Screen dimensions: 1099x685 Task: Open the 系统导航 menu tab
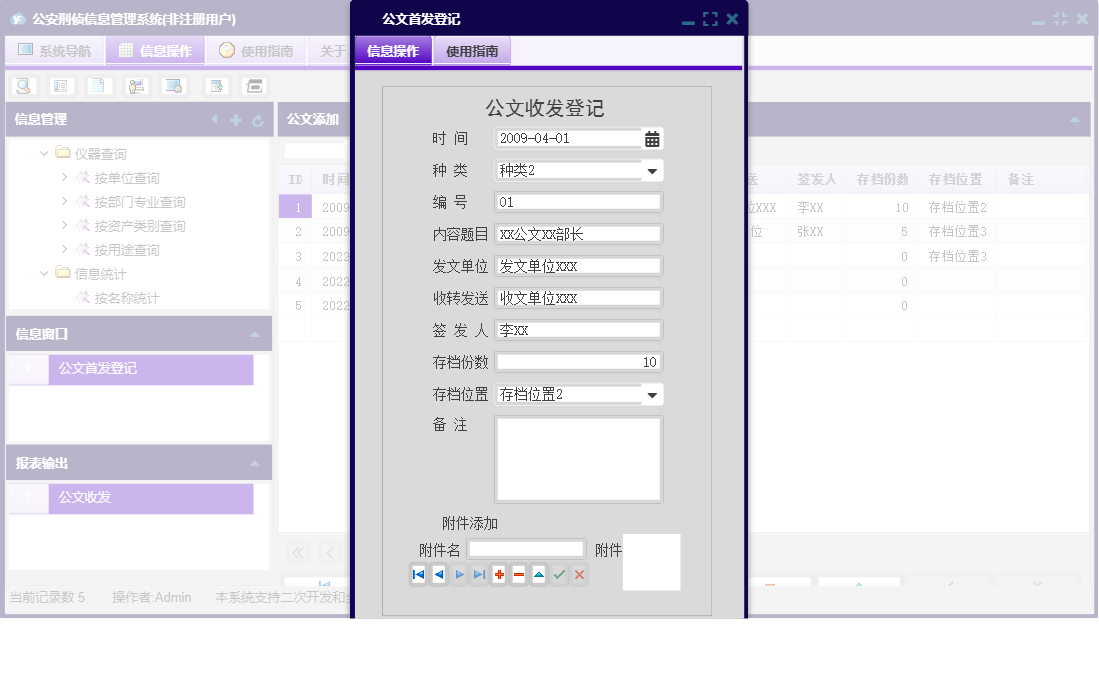(55, 49)
